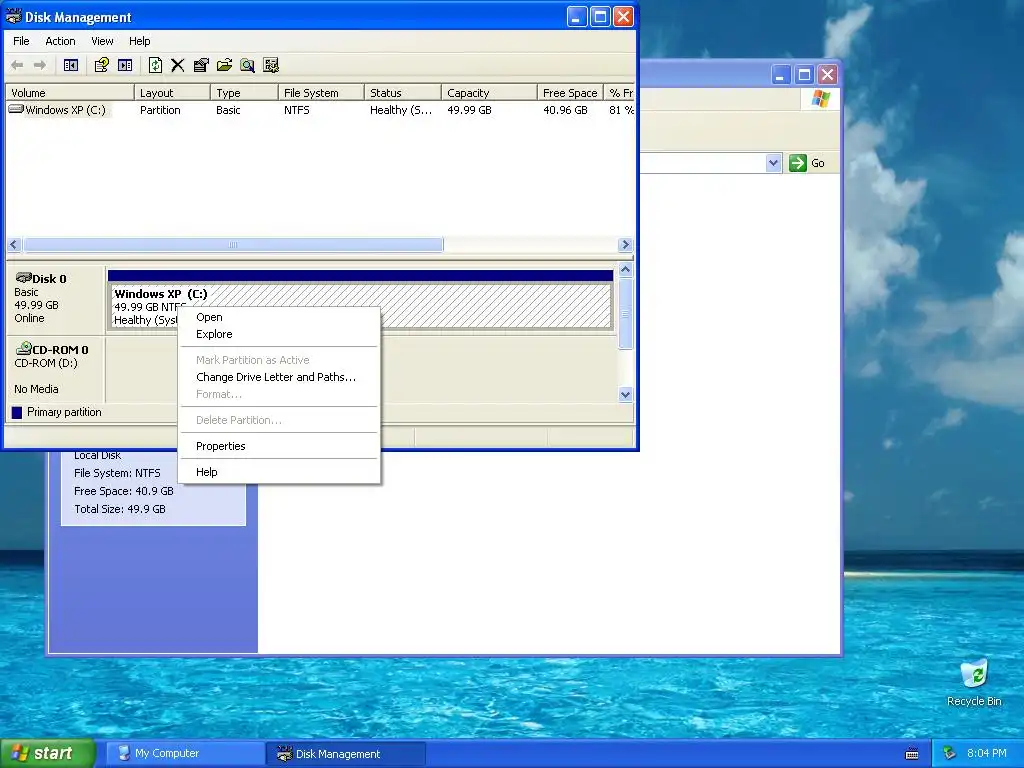
Task: Click the disk pane scroll down arrow
Action: pos(625,394)
